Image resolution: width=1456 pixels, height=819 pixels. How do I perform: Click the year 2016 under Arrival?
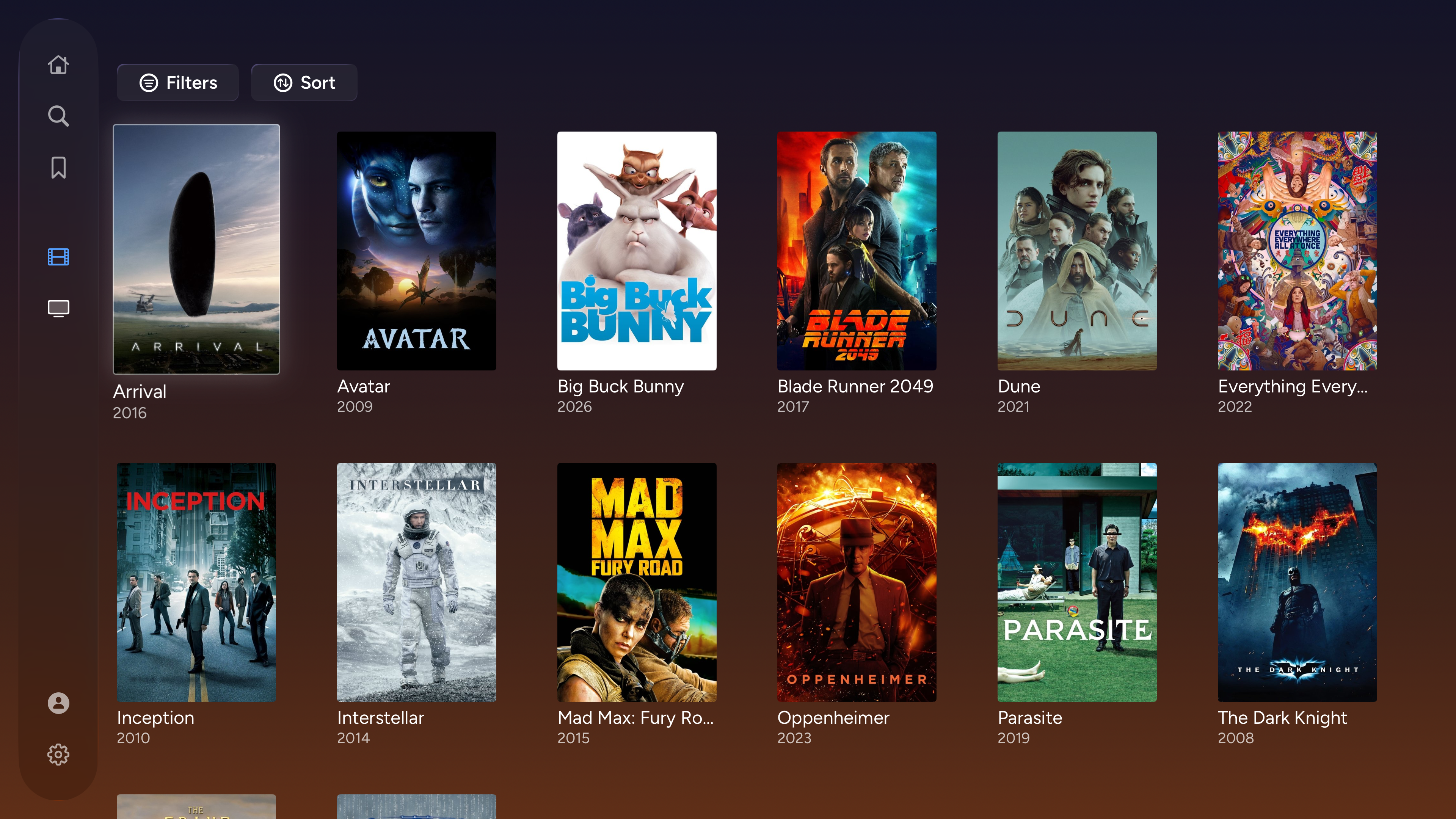129,413
